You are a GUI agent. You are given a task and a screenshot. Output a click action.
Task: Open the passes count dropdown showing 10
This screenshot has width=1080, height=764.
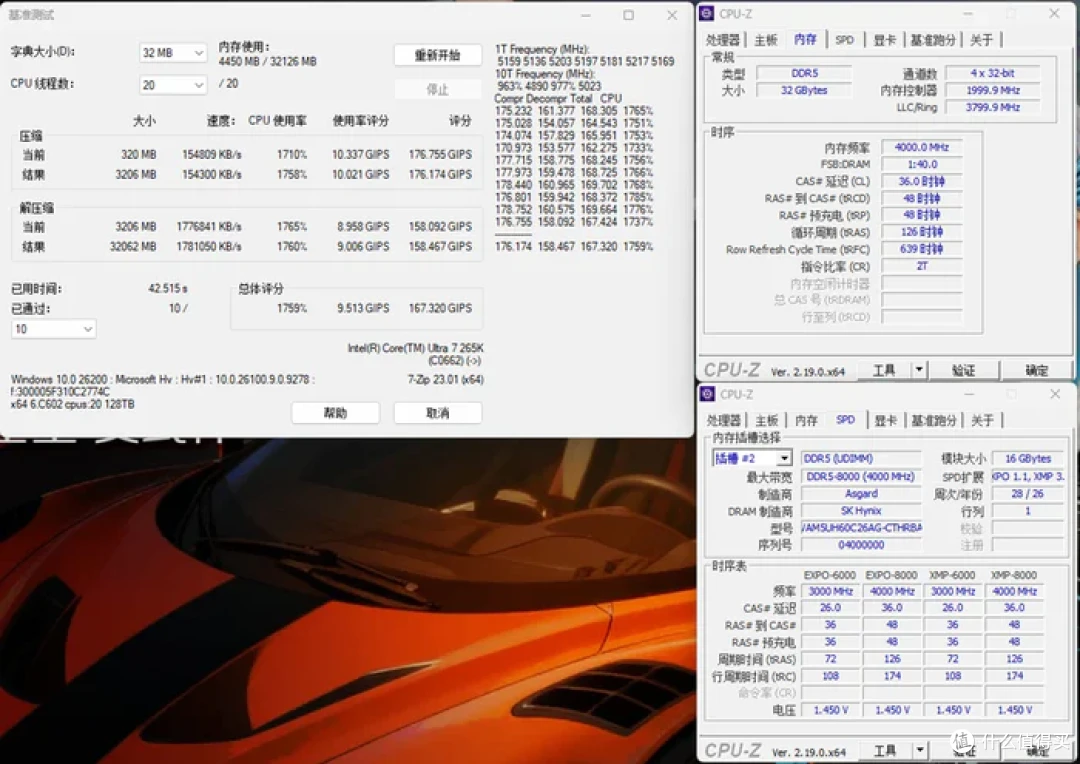[53, 329]
